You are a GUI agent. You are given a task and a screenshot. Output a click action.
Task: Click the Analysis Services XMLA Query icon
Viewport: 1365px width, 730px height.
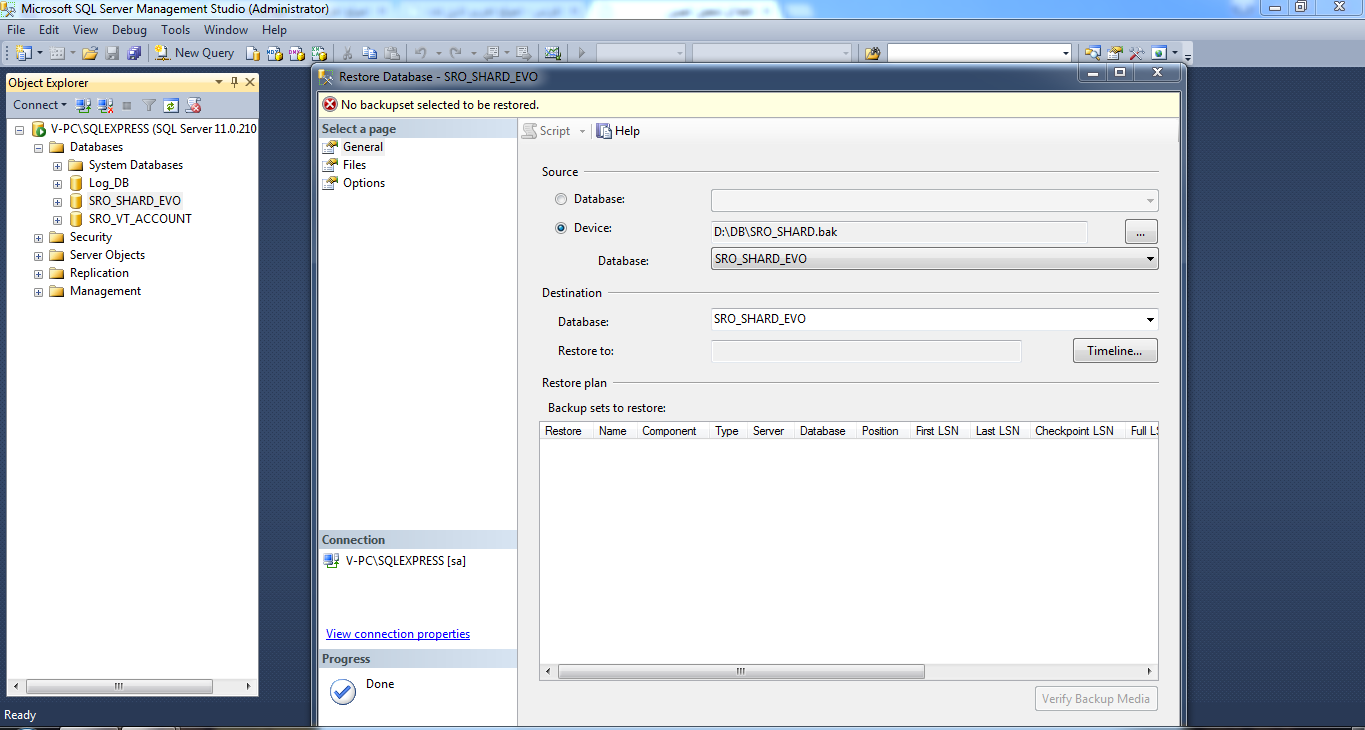click(x=319, y=53)
